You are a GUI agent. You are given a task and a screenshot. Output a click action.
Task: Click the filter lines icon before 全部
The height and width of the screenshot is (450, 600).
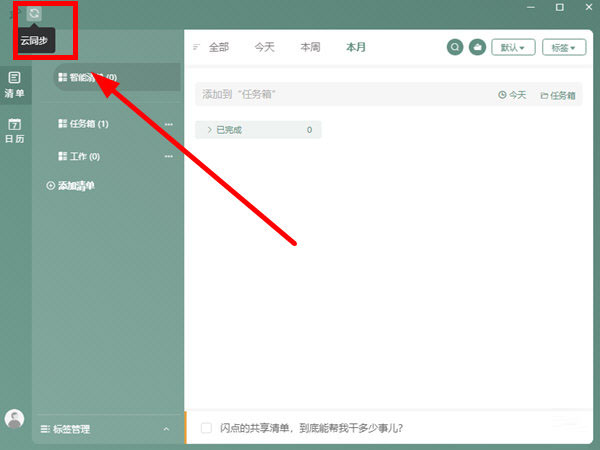[196, 47]
